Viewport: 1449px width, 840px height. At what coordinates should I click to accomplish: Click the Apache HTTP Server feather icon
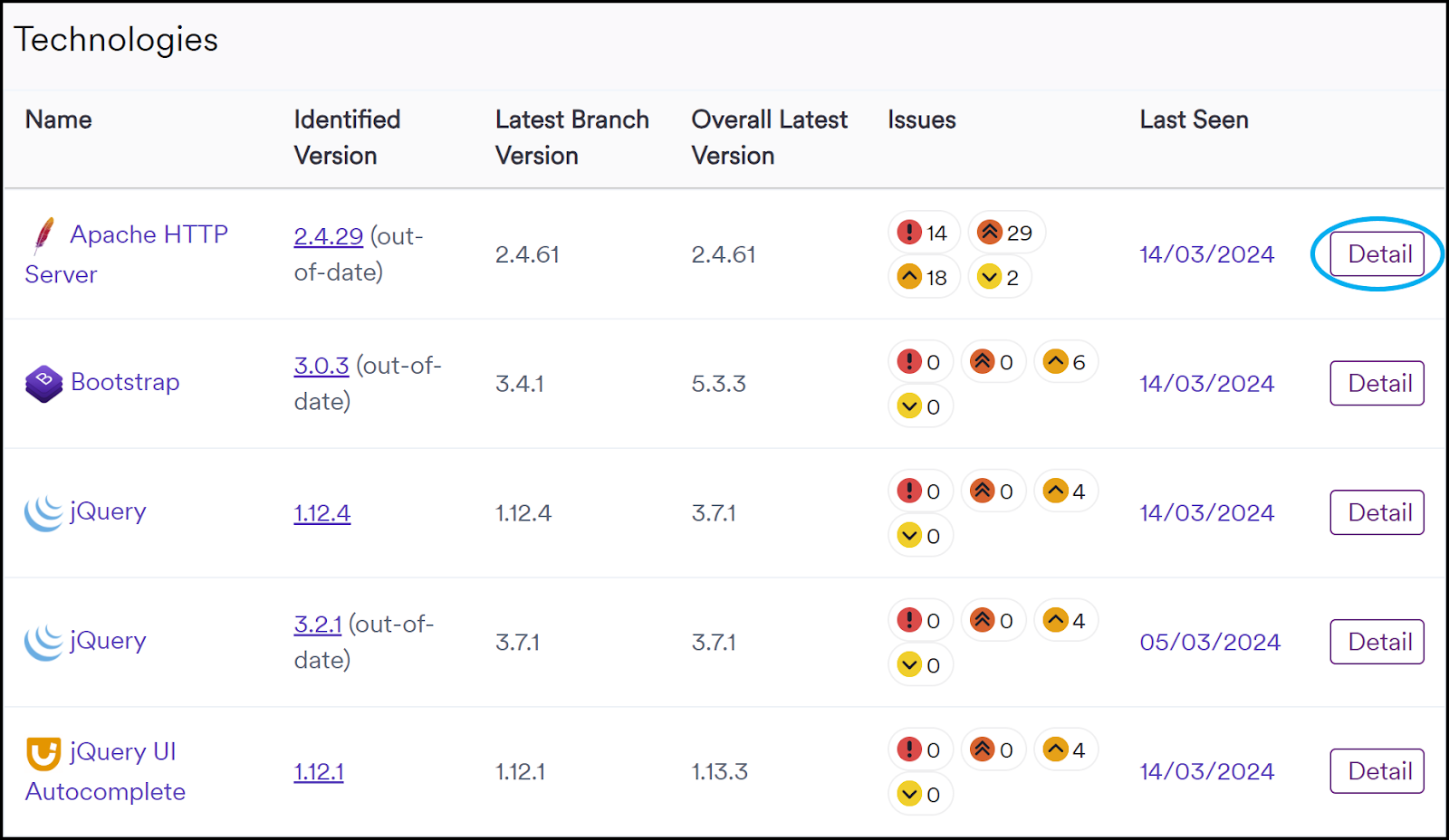[43, 236]
